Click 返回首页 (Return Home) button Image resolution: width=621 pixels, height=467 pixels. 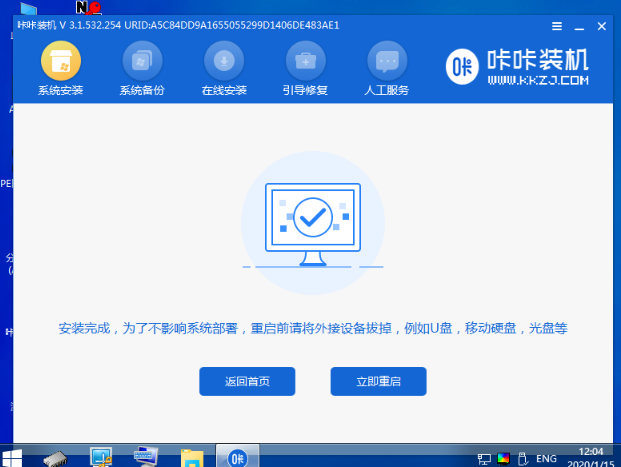pos(247,381)
